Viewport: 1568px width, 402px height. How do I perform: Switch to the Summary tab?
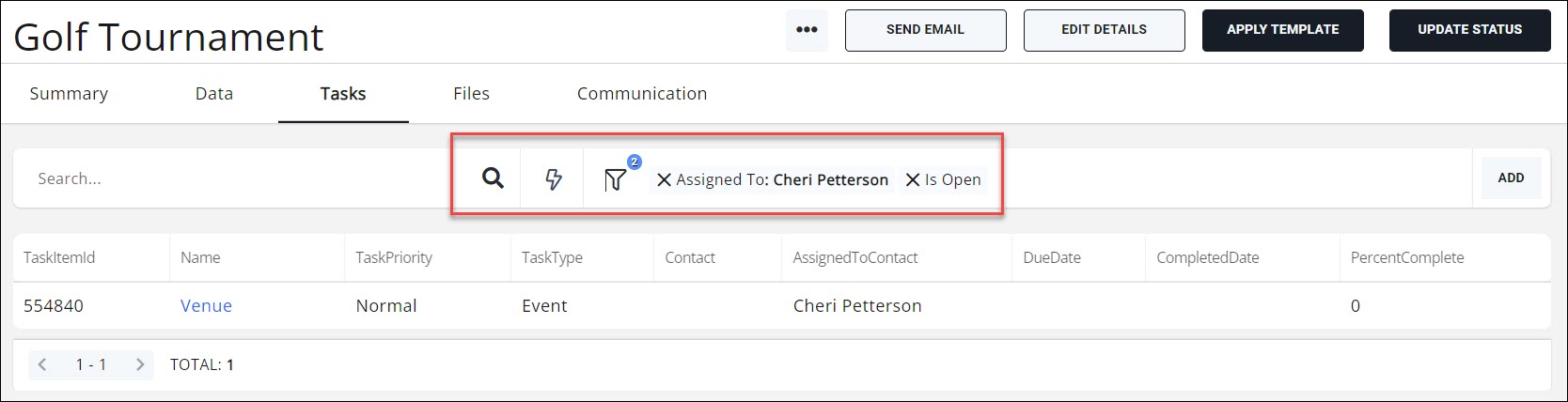point(69,94)
